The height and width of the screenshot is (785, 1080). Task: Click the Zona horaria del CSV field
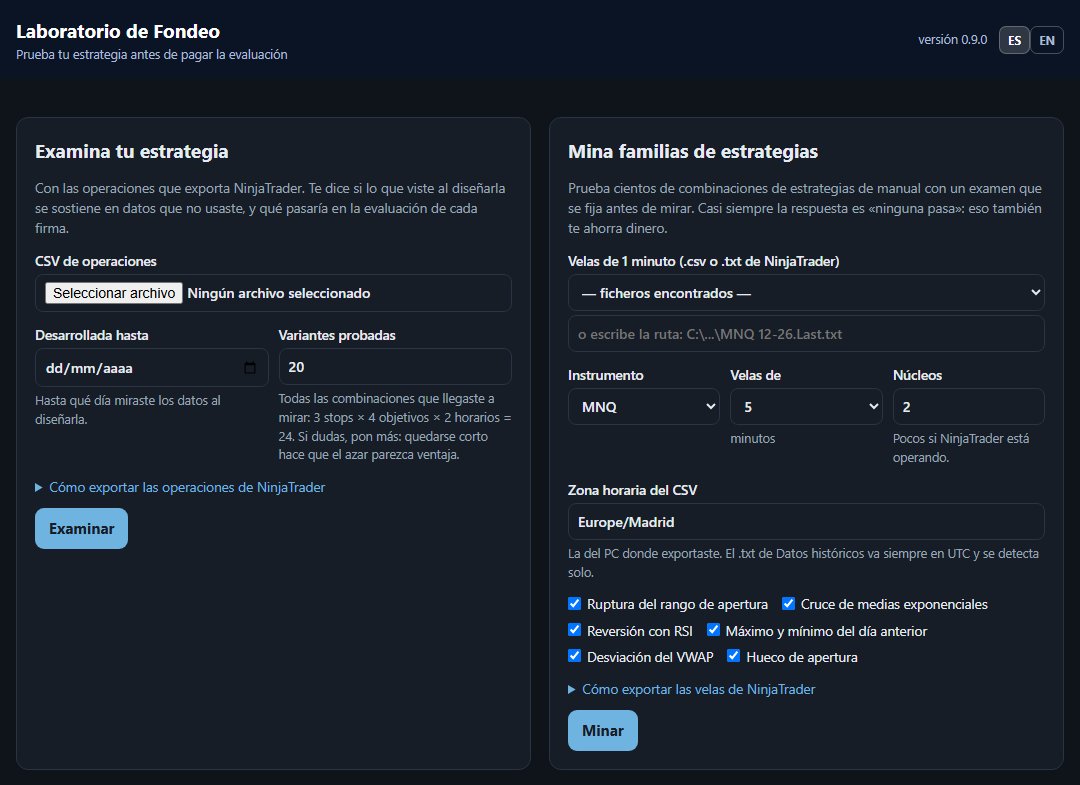806,521
